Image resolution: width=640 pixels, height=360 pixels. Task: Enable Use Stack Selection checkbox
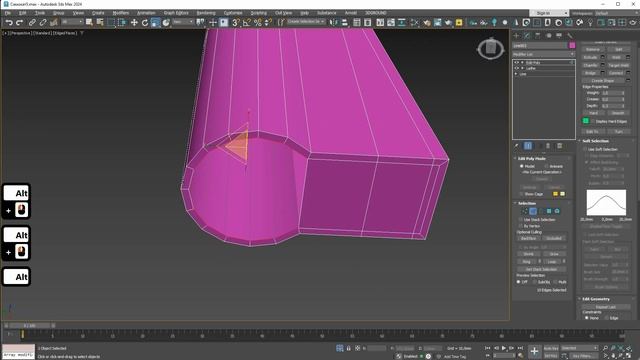[520, 220]
